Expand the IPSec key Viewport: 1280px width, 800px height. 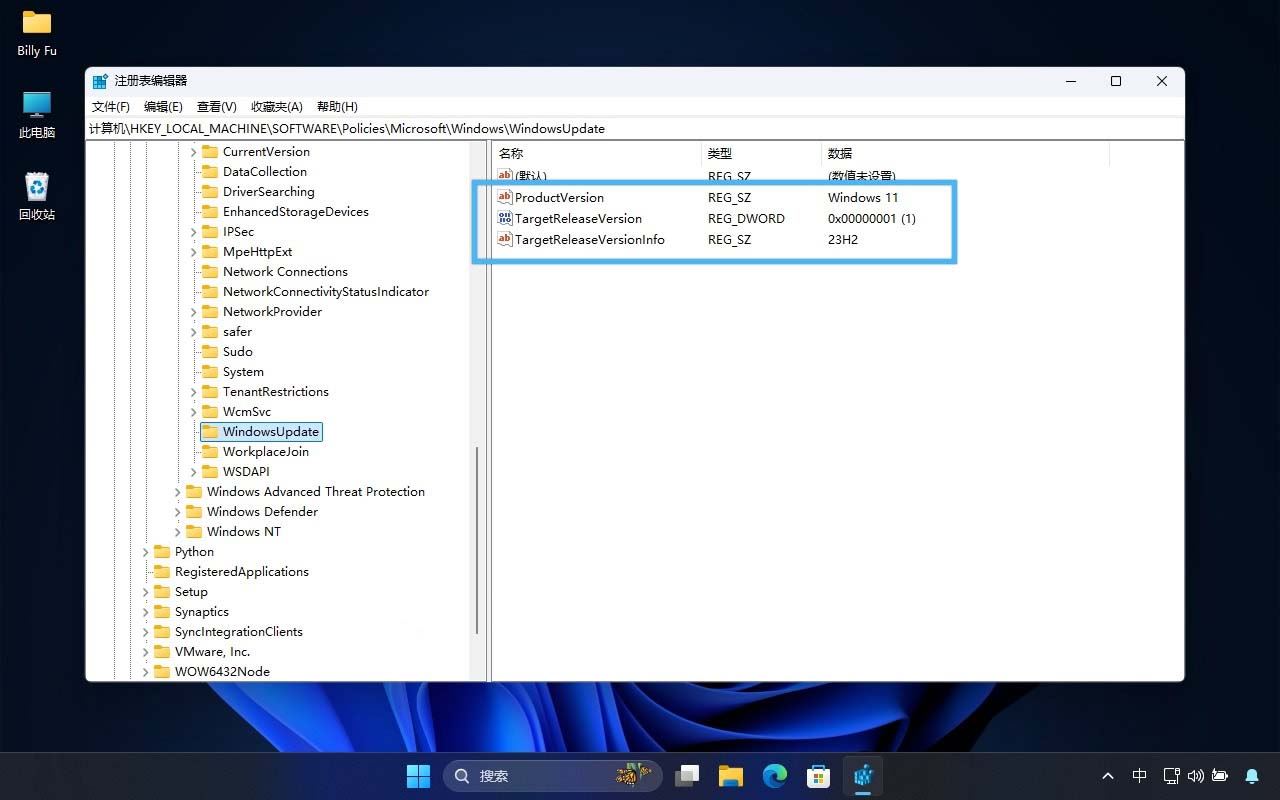coord(194,232)
